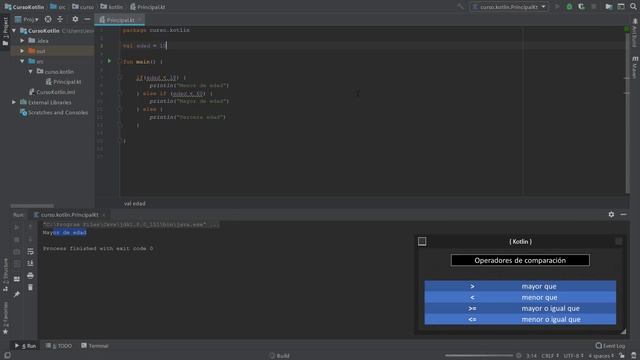Click the src breadcrumb in navigation bar

pos(58,7)
